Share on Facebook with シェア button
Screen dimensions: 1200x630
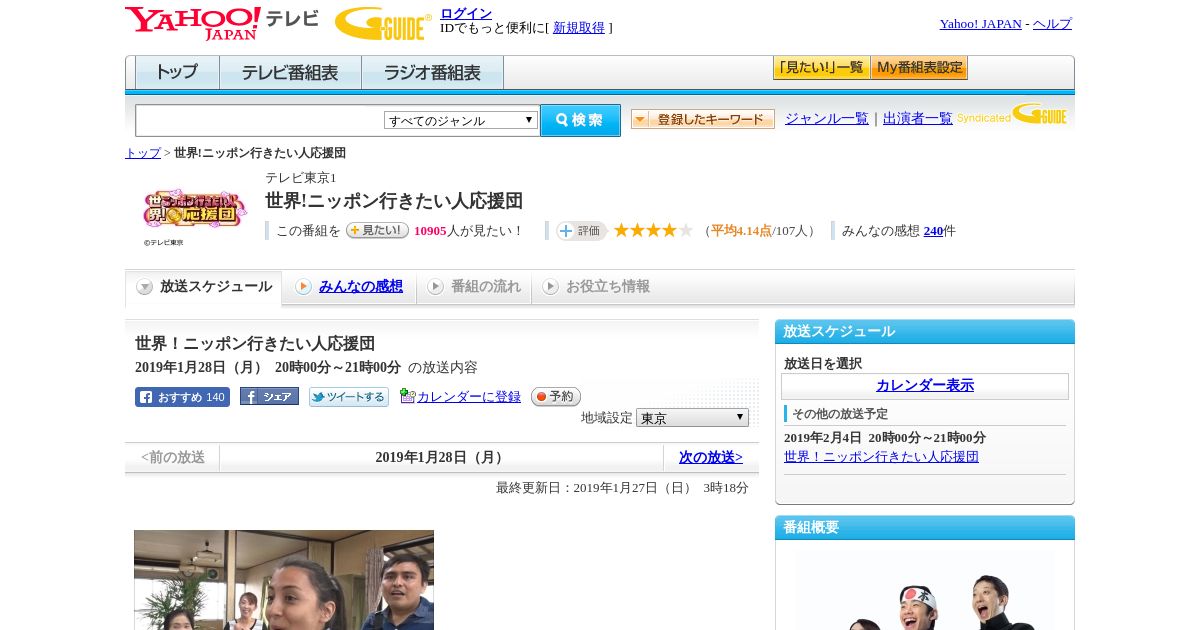[x=269, y=397]
